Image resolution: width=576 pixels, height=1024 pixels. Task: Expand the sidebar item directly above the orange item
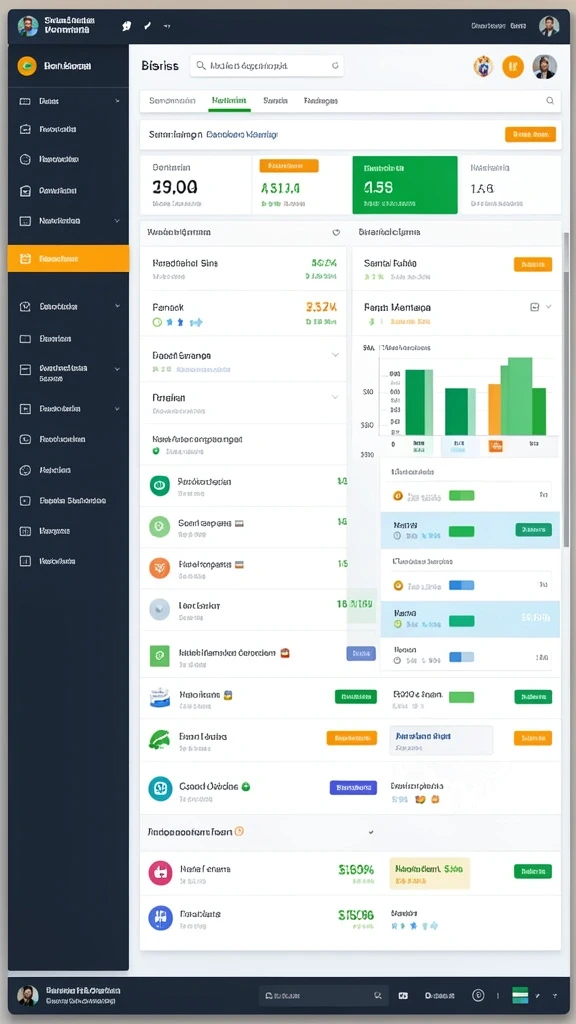click(x=118, y=221)
